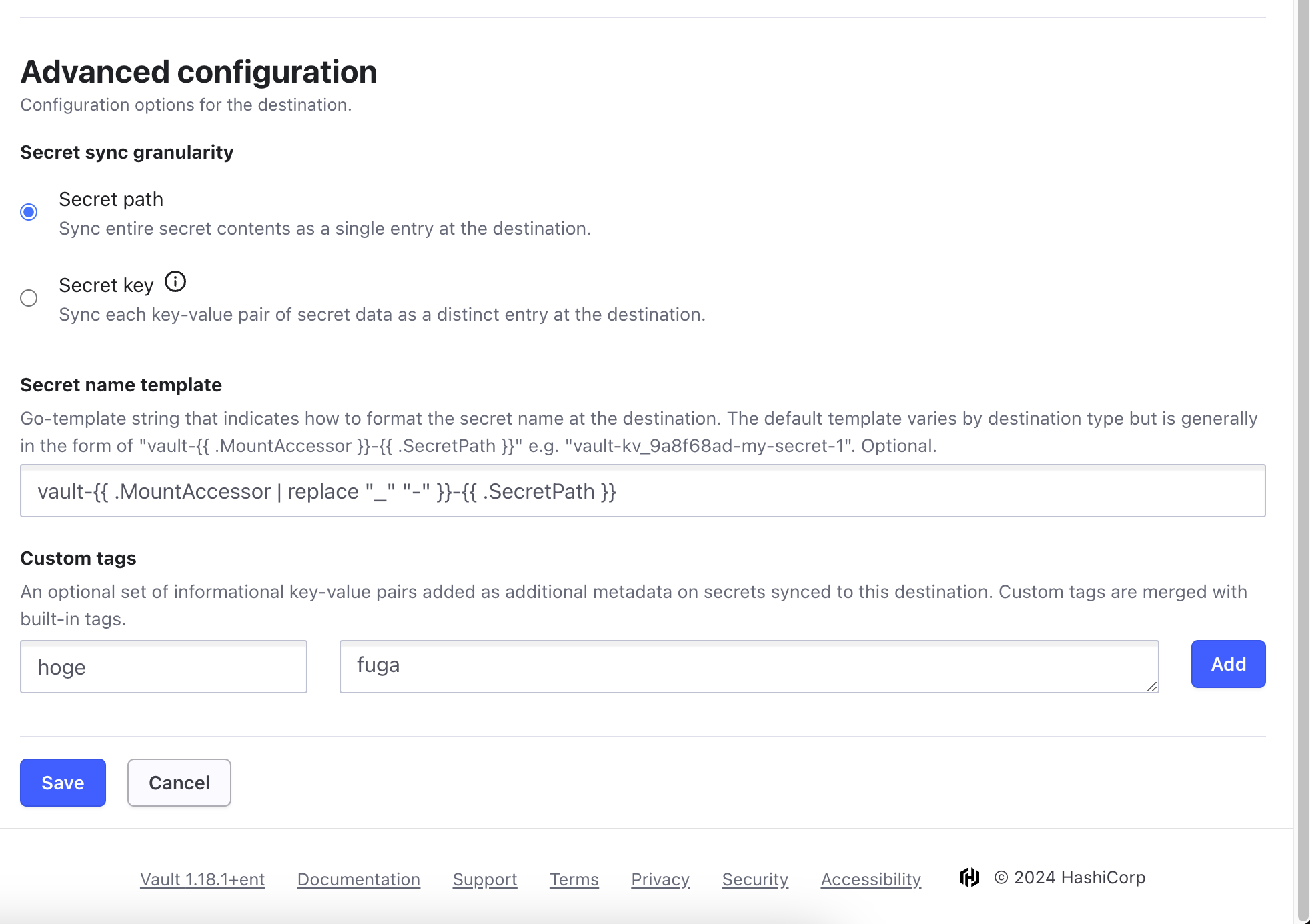Go to the Support footer link
1310x924 pixels.
pyautogui.click(x=484, y=879)
